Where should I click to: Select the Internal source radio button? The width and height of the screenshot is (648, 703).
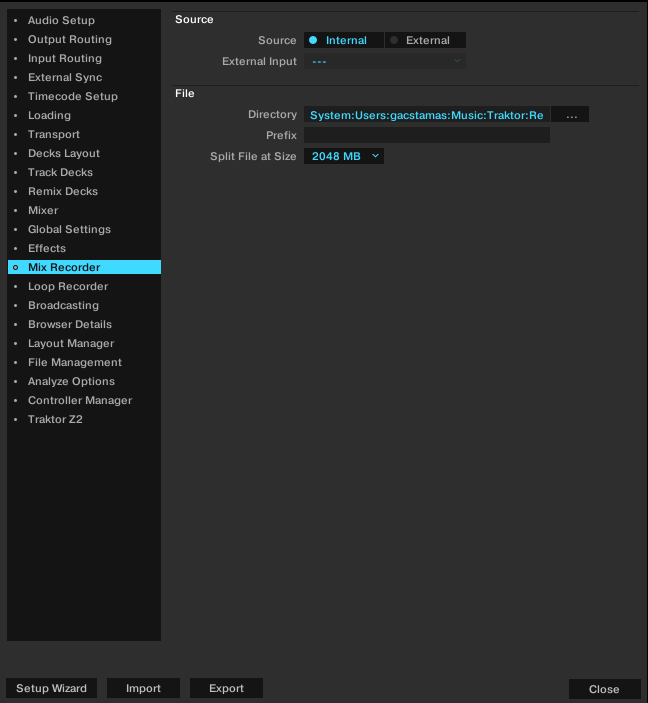pyautogui.click(x=344, y=40)
